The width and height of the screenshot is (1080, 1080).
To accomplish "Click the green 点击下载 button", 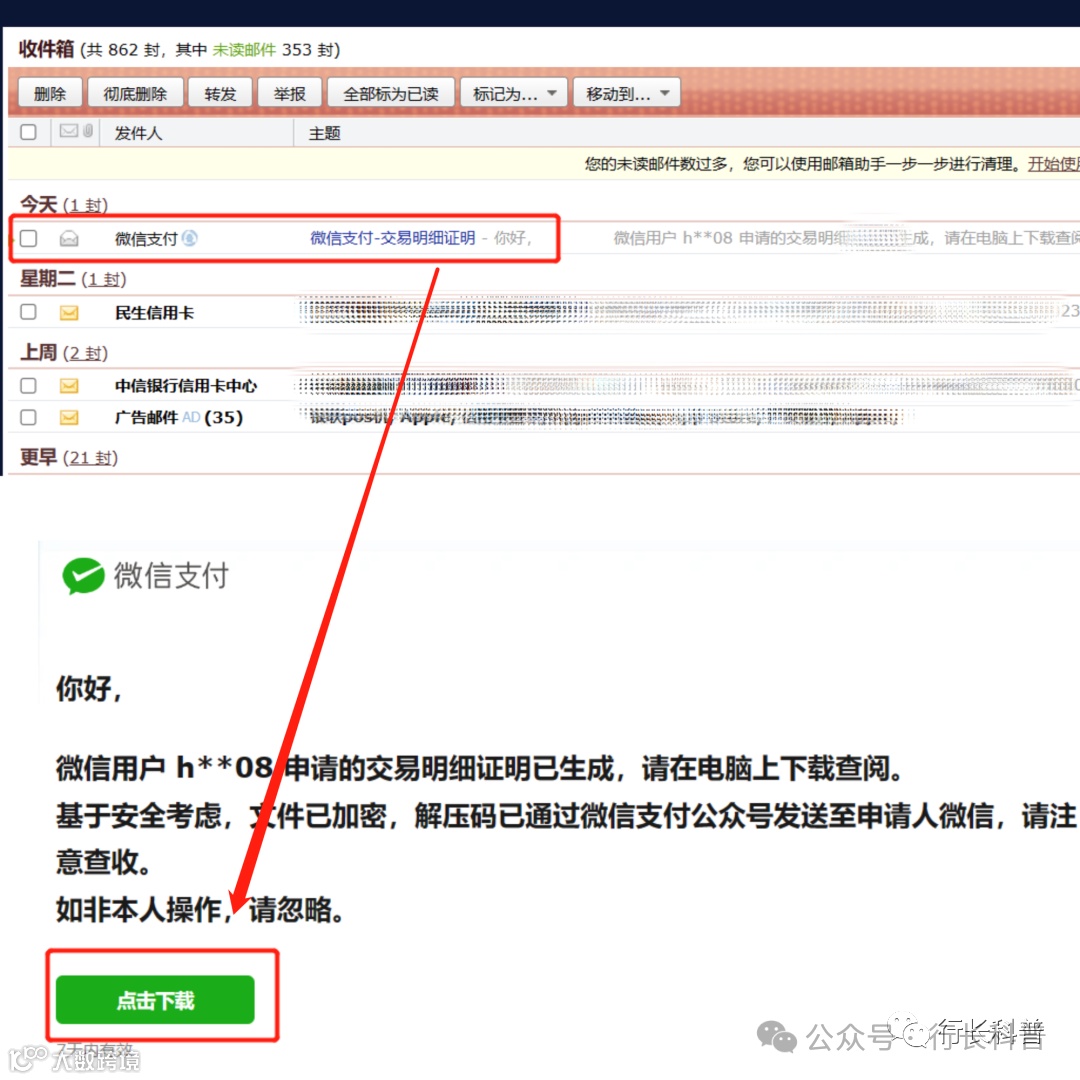I will pyautogui.click(x=155, y=999).
